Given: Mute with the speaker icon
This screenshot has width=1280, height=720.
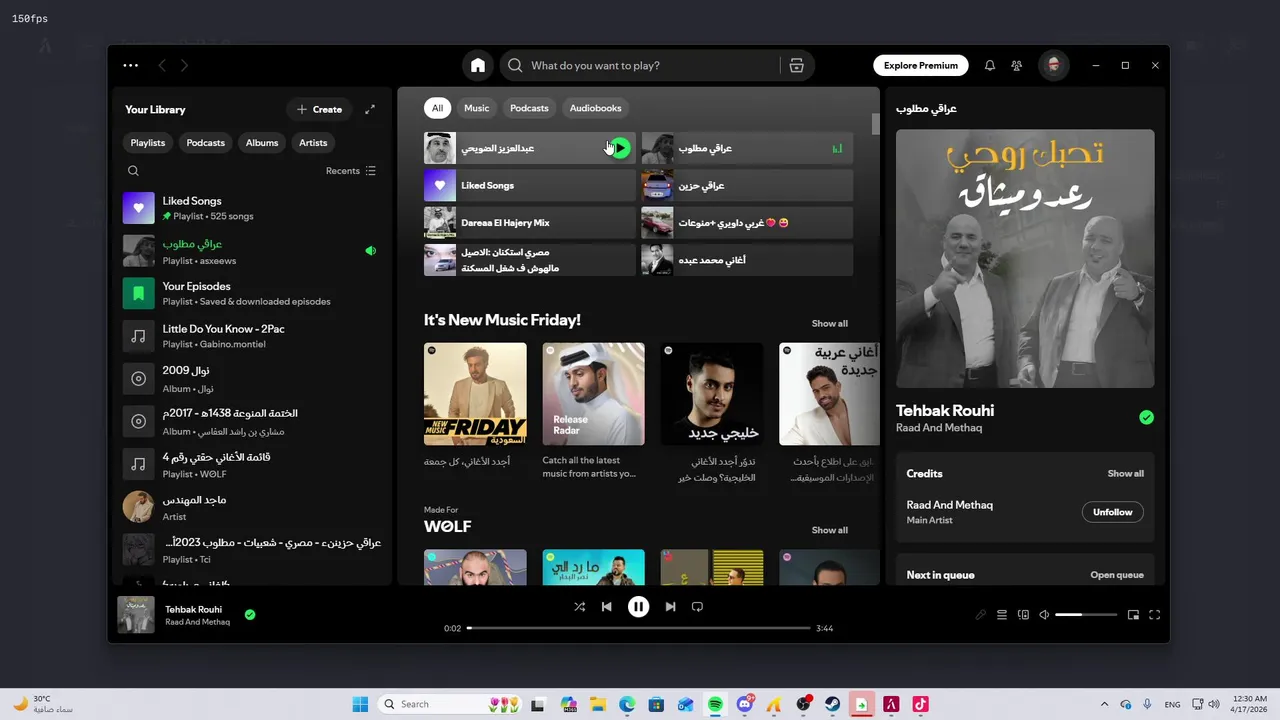Looking at the screenshot, I should click(1044, 615).
